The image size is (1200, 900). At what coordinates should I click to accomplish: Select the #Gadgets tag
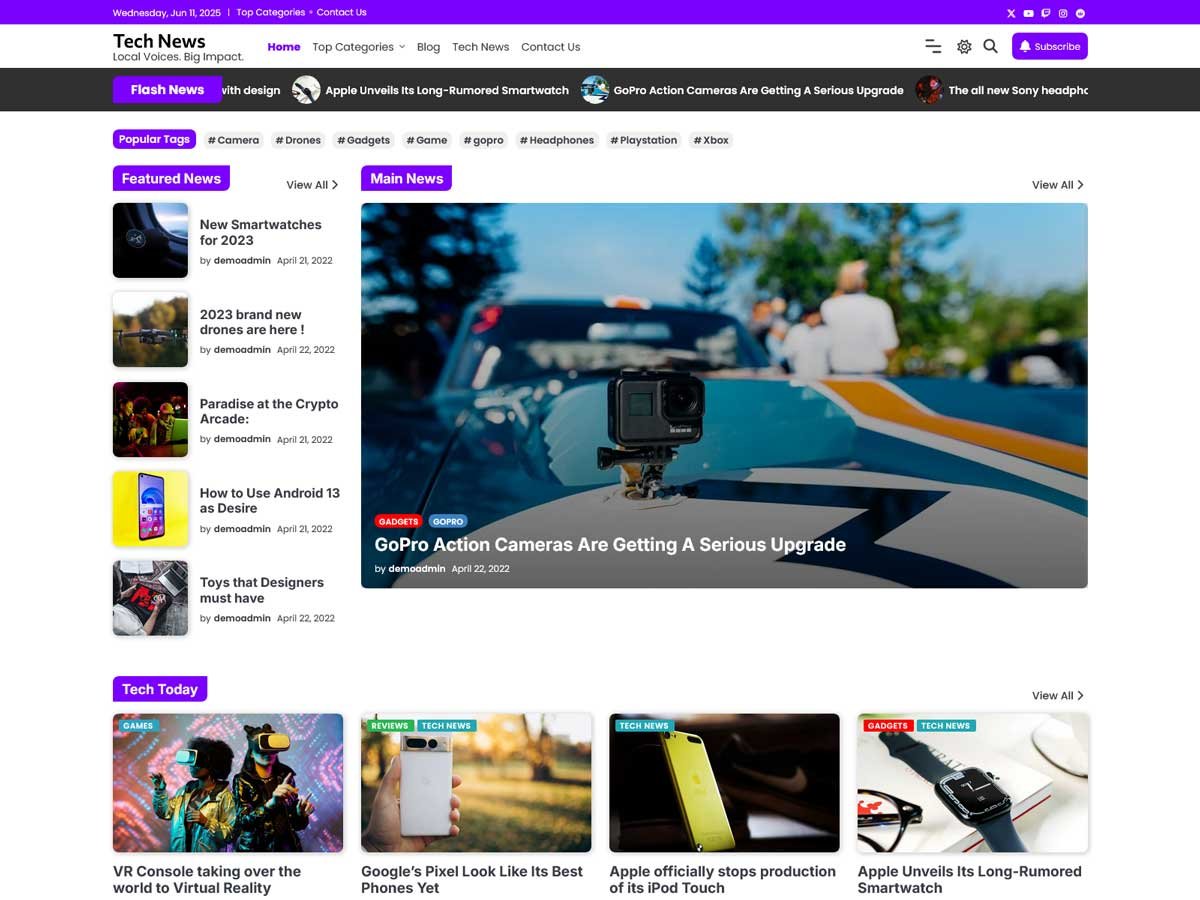point(363,140)
